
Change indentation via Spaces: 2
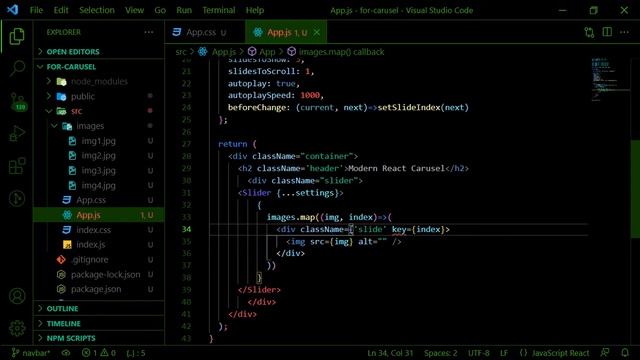coord(440,353)
